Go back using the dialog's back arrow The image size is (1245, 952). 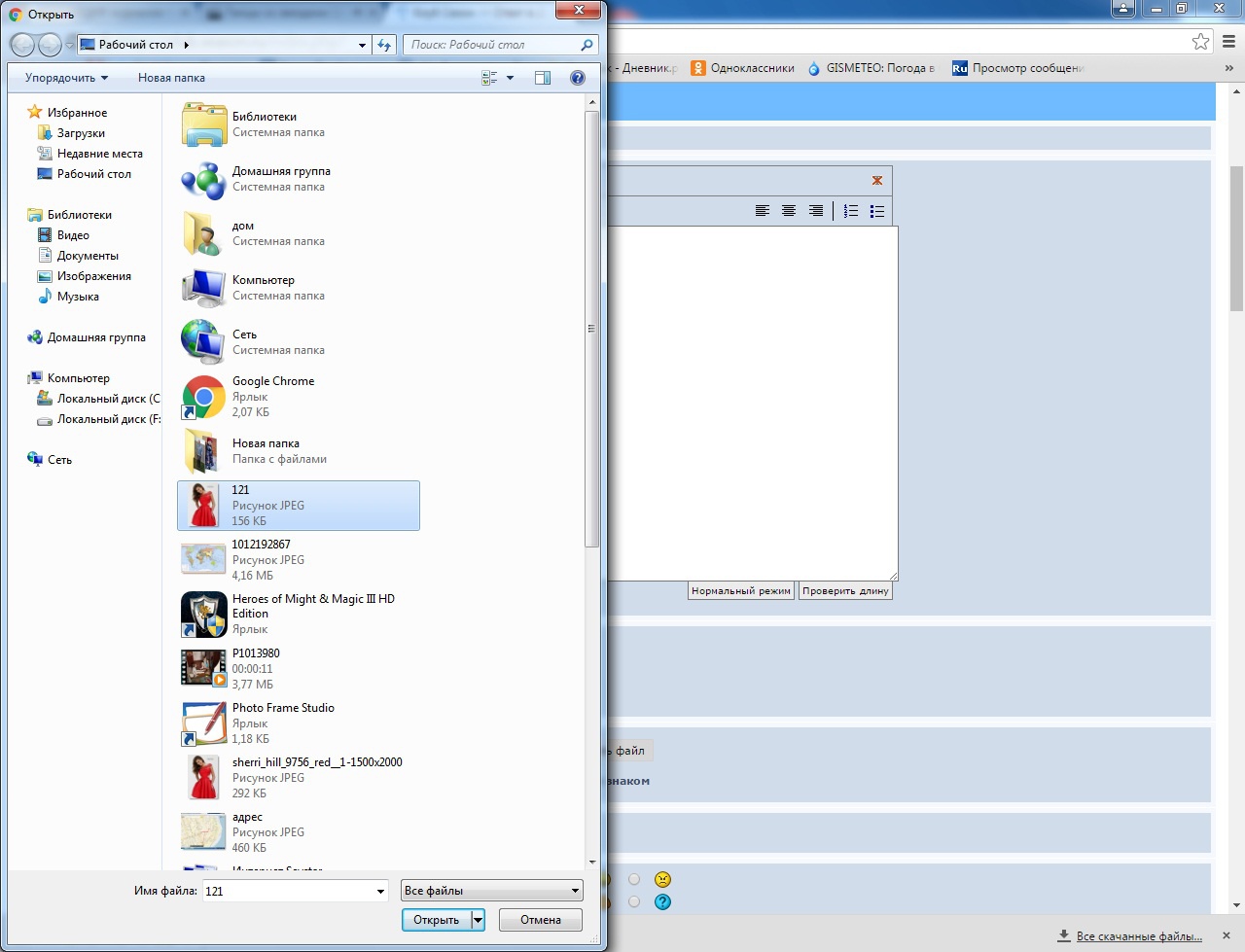[x=22, y=45]
